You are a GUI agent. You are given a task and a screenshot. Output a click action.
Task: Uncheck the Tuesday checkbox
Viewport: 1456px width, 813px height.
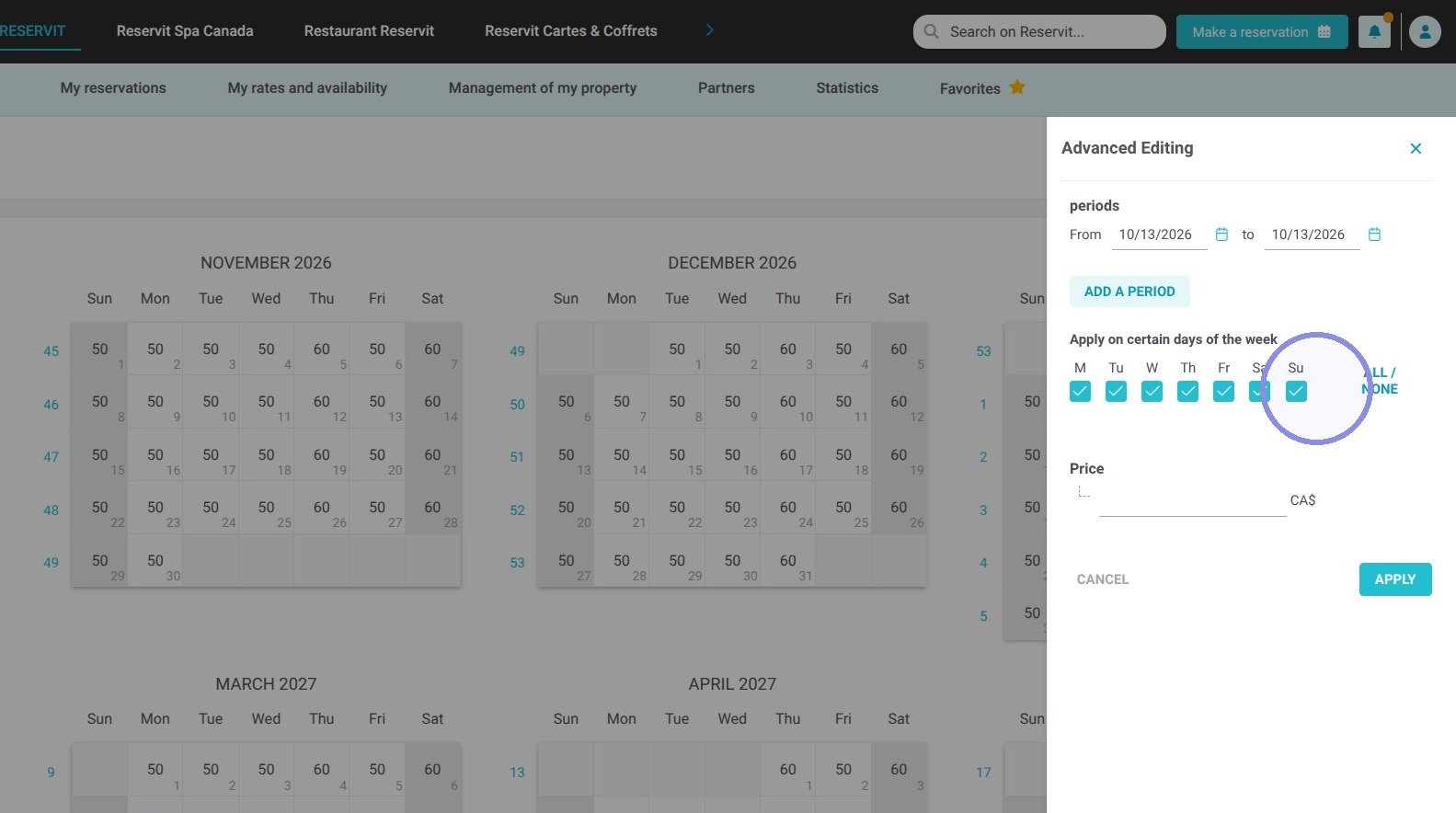click(x=1116, y=392)
